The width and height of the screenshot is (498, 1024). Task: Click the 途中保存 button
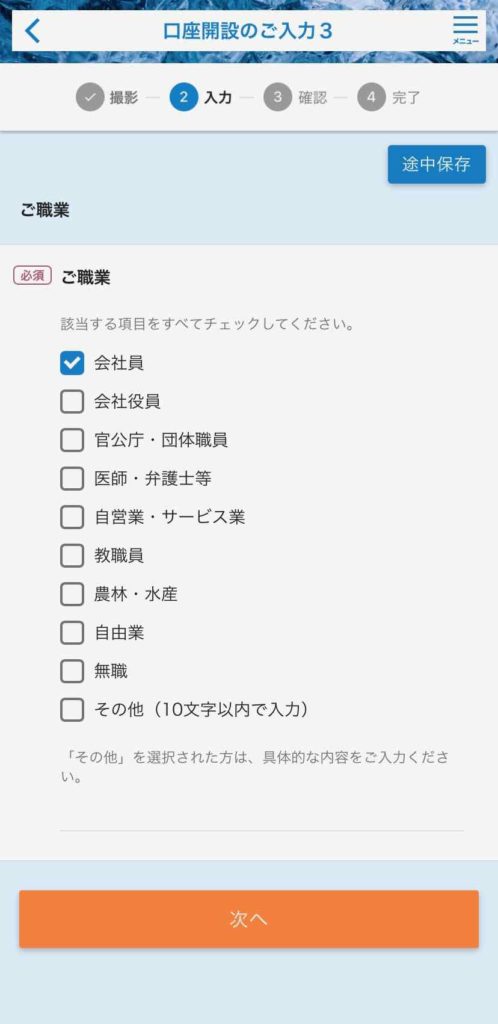pos(437,164)
